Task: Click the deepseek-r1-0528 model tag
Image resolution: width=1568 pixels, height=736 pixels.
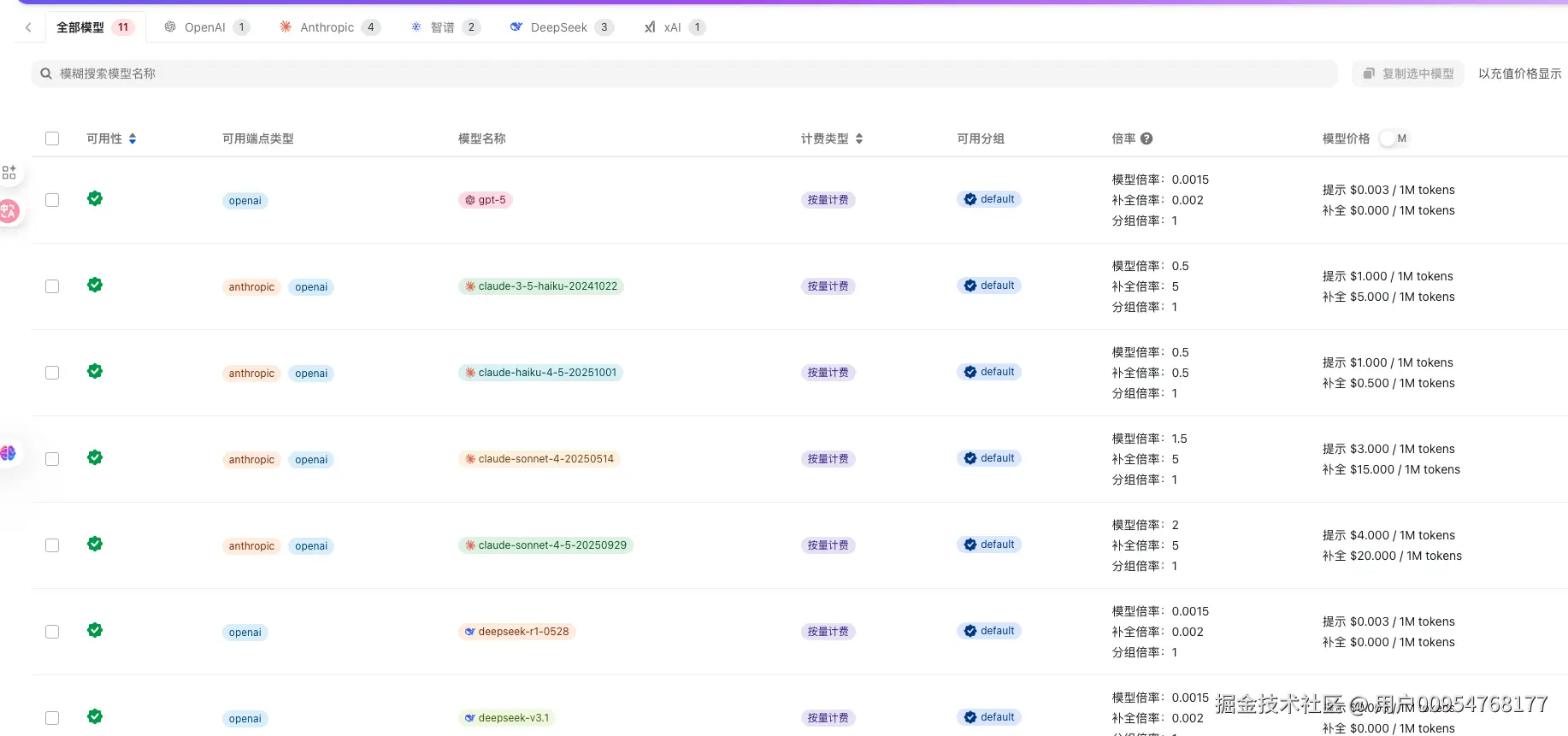Action: 516,632
